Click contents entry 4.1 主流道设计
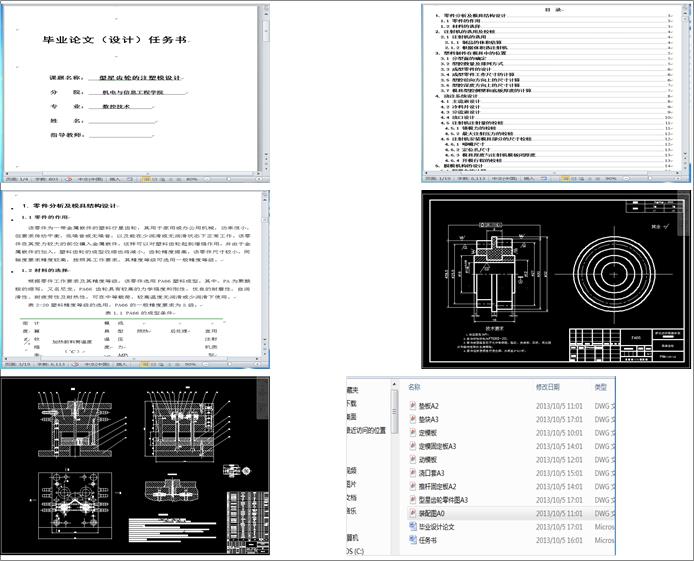 460,101
